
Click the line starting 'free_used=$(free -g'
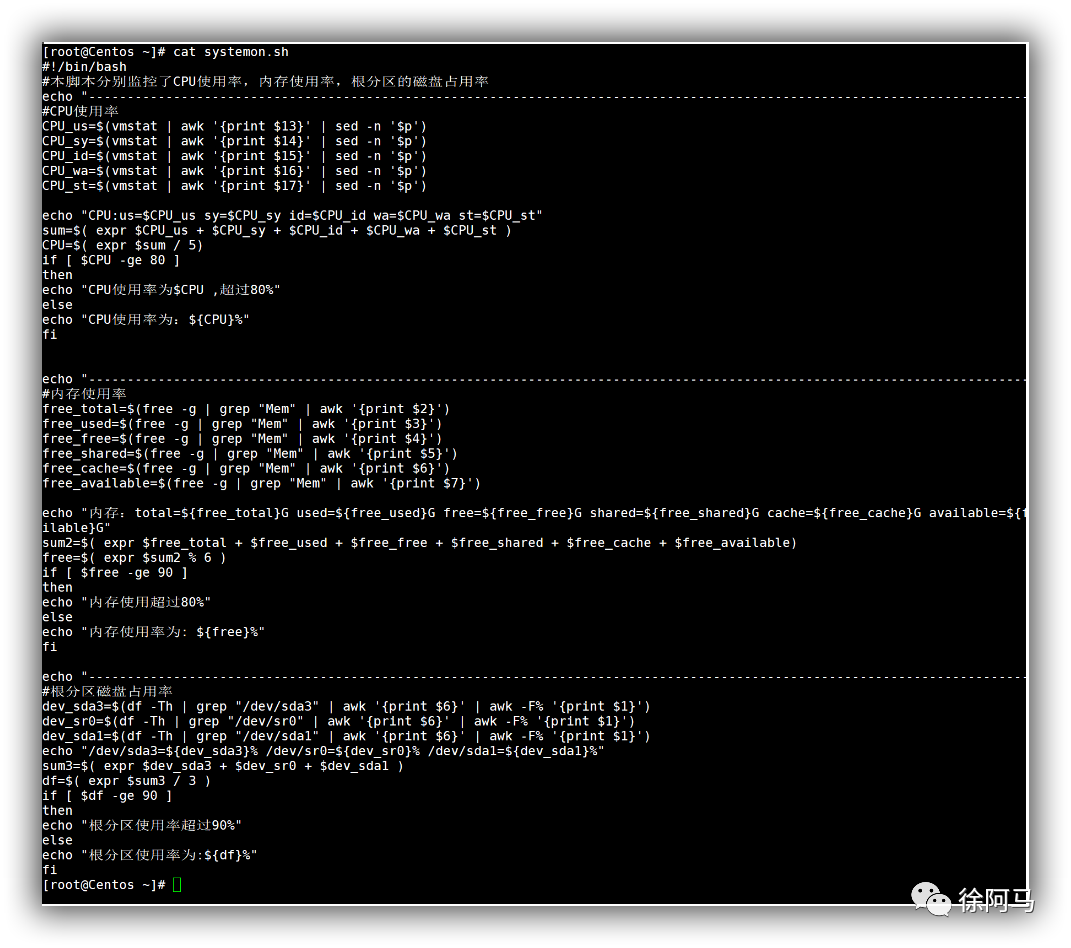click(242, 424)
